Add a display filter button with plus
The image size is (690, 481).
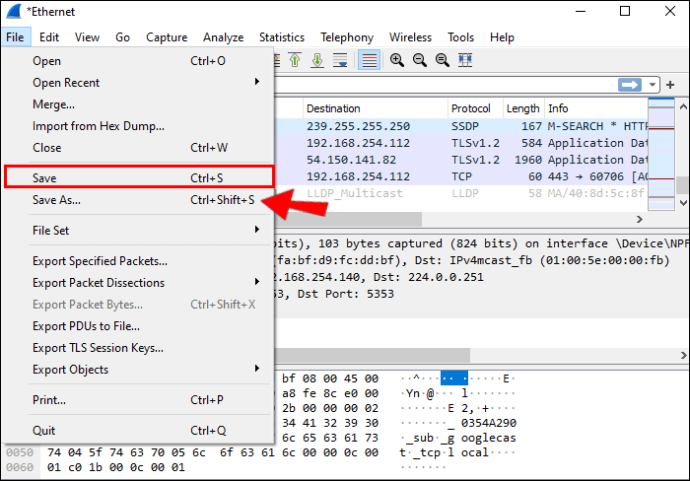[670, 84]
